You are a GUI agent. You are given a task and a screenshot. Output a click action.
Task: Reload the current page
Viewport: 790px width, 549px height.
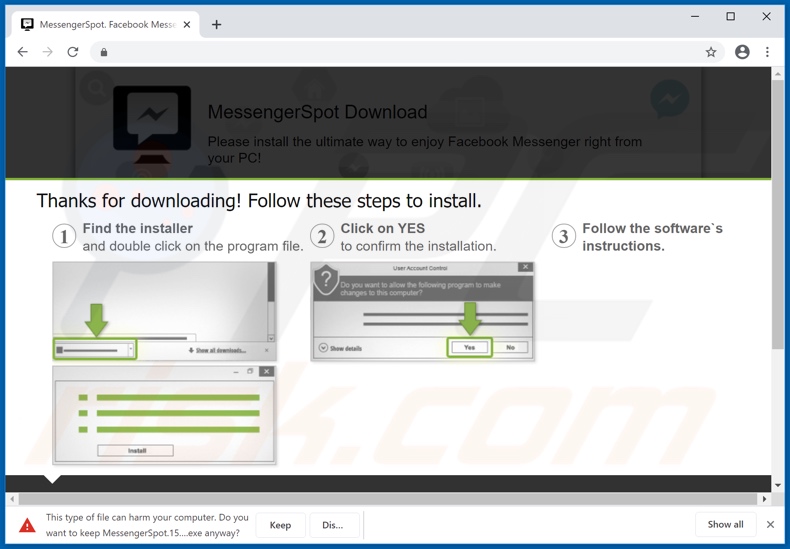coord(73,52)
